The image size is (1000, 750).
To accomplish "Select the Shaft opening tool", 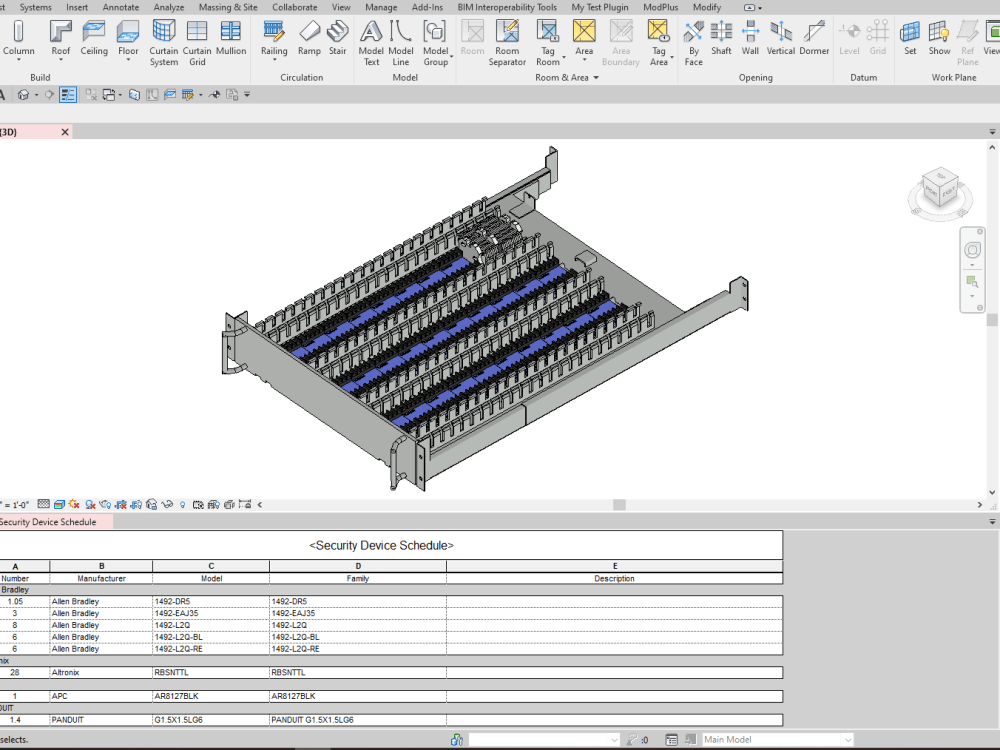I will coord(721,40).
